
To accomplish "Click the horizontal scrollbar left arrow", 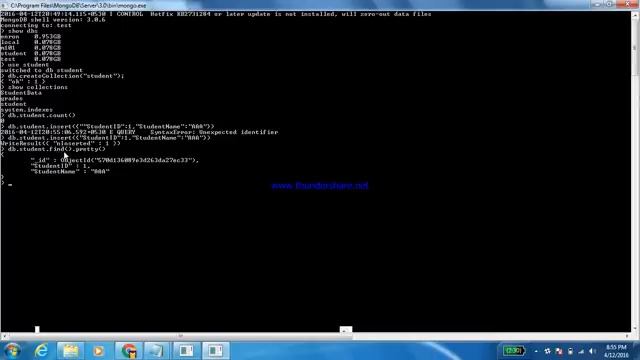I will 4,336.
